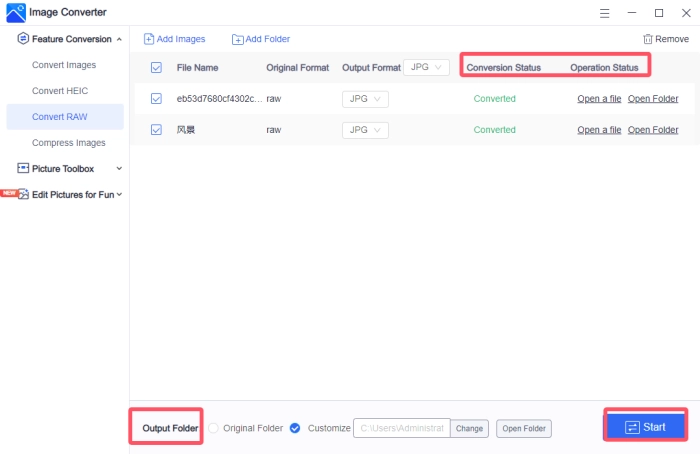This screenshot has width=700, height=454.
Task: Click Open a file for 风景
Action: click(x=599, y=130)
